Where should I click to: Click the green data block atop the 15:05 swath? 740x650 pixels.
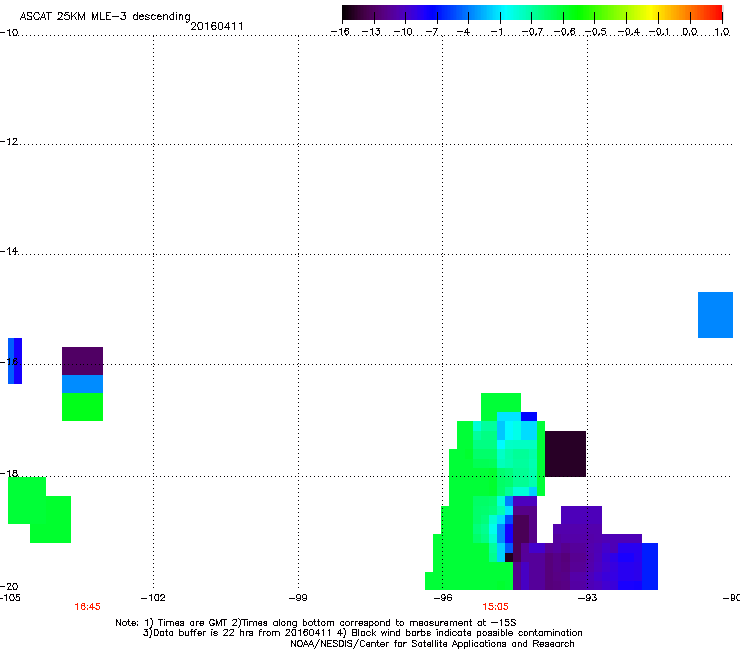pos(501,402)
